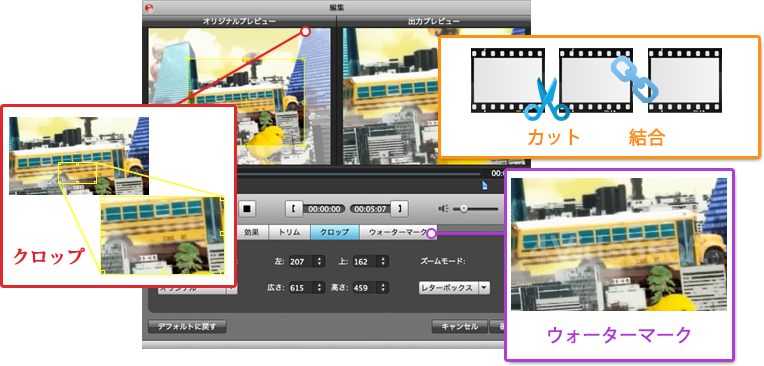This screenshot has width=764, height=366.
Task: Adjust the 高さ value stepper arrows
Action: 384,288
